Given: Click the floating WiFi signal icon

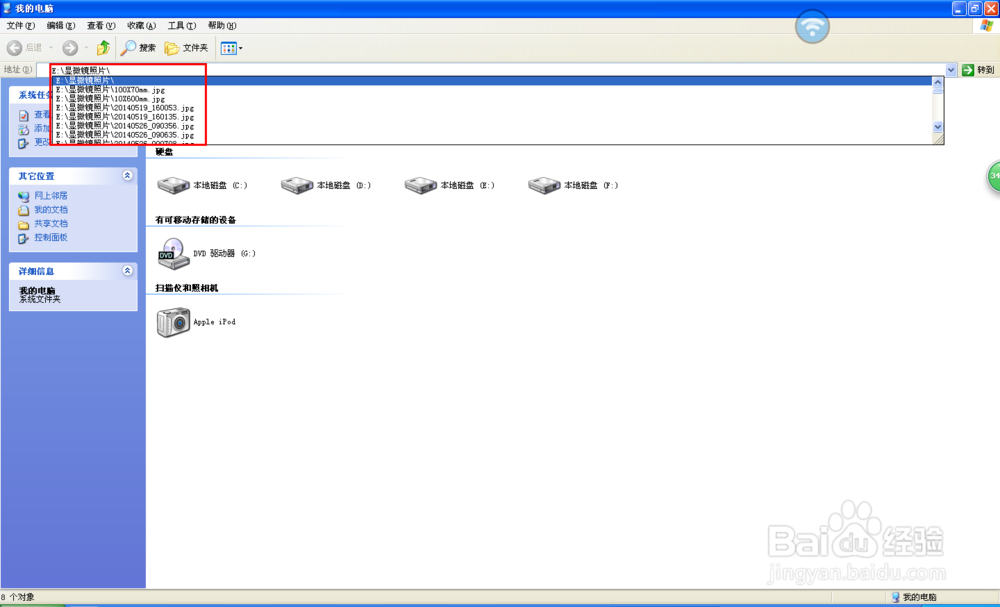Looking at the screenshot, I should [812, 27].
